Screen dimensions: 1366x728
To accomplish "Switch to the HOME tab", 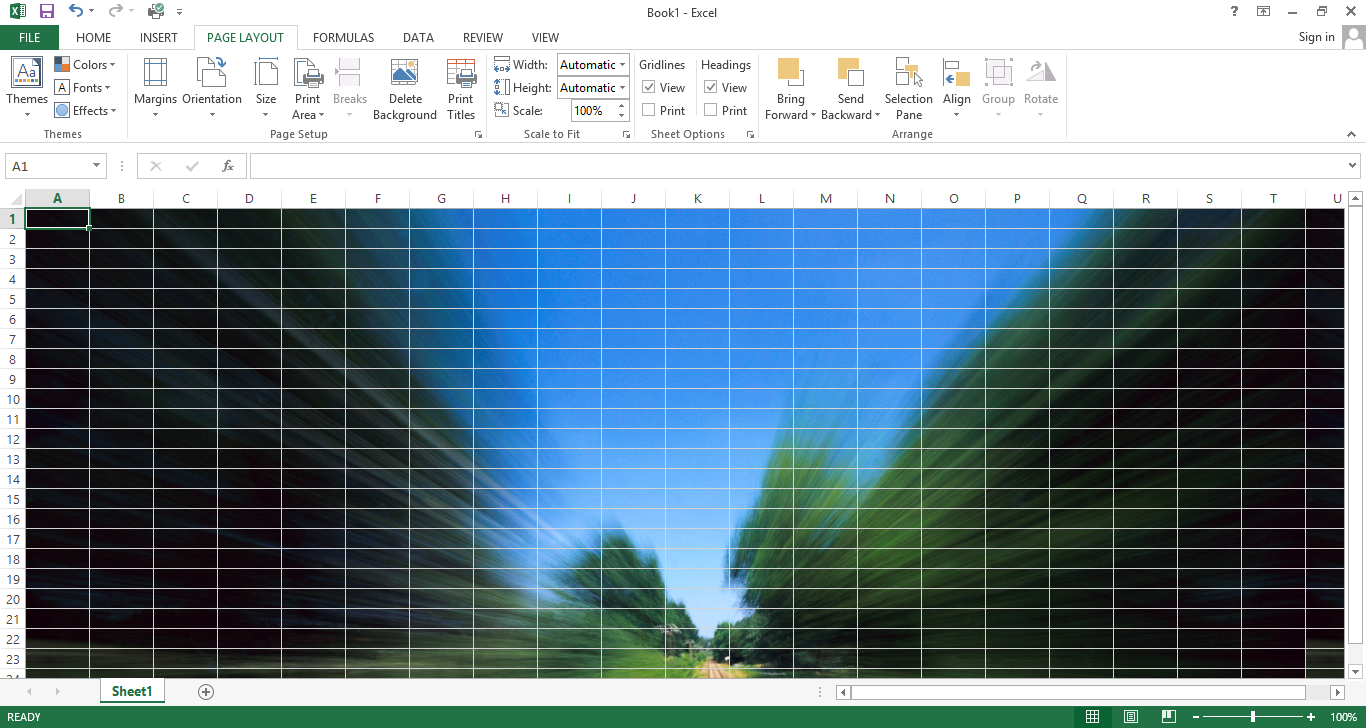I will pos(94,38).
